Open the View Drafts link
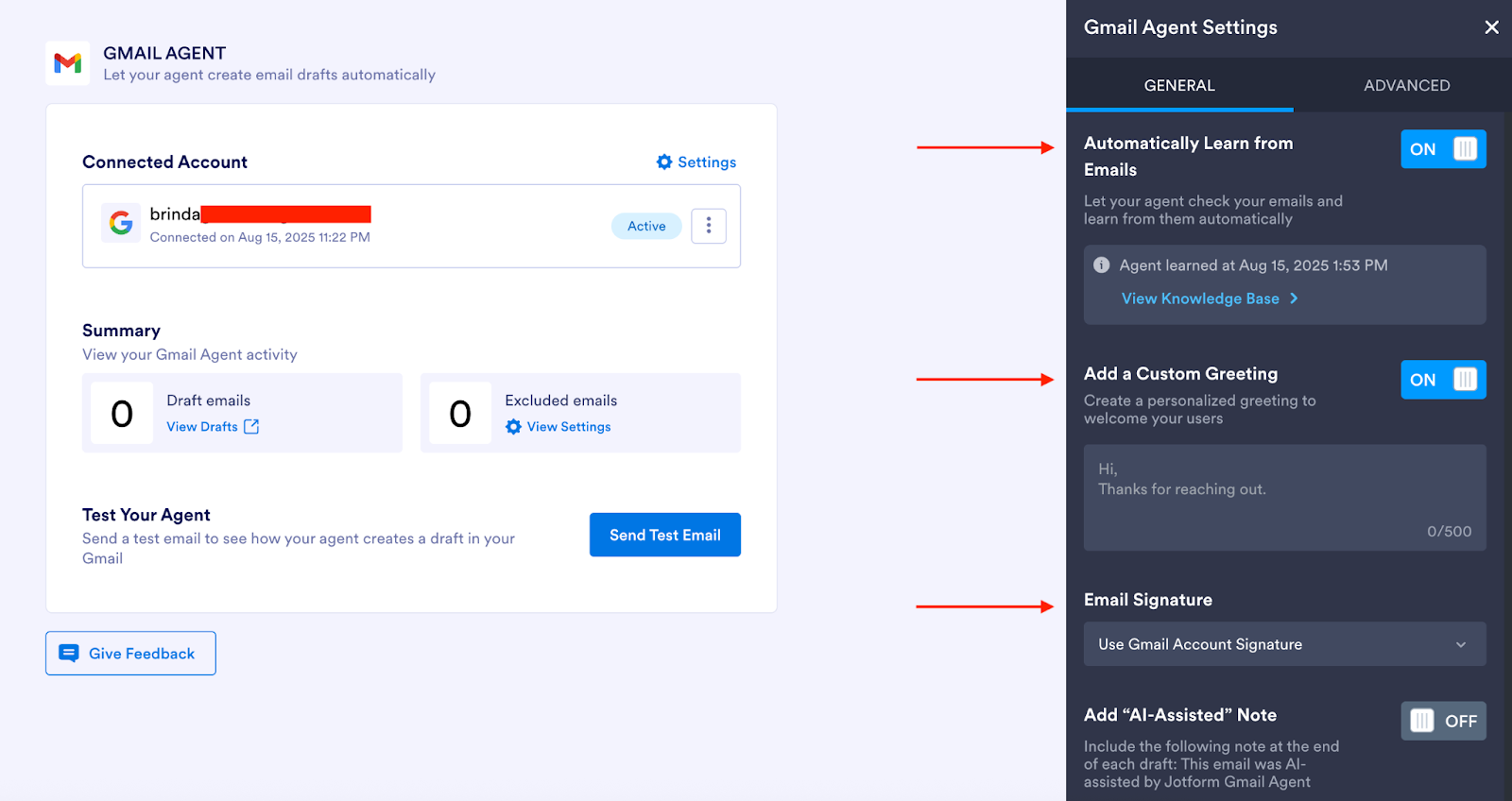 pos(202,427)
